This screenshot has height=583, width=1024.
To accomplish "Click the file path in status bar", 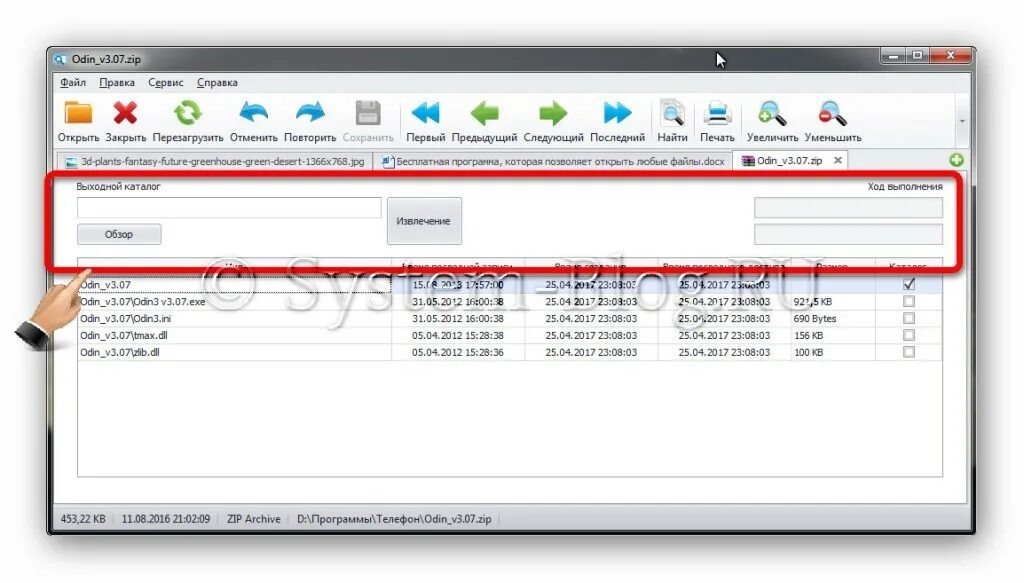I will click(x=394, y=519).
